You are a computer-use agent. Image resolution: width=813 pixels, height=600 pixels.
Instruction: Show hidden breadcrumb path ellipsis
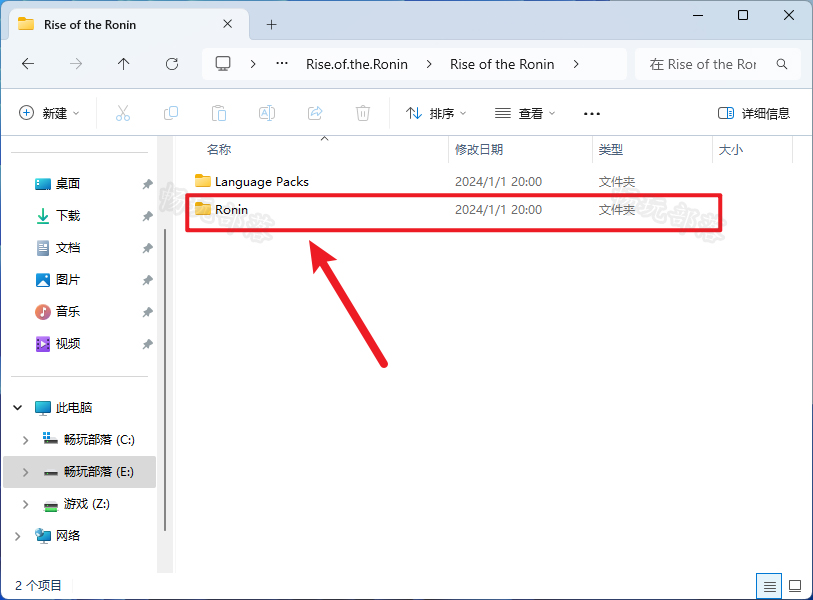282,63
